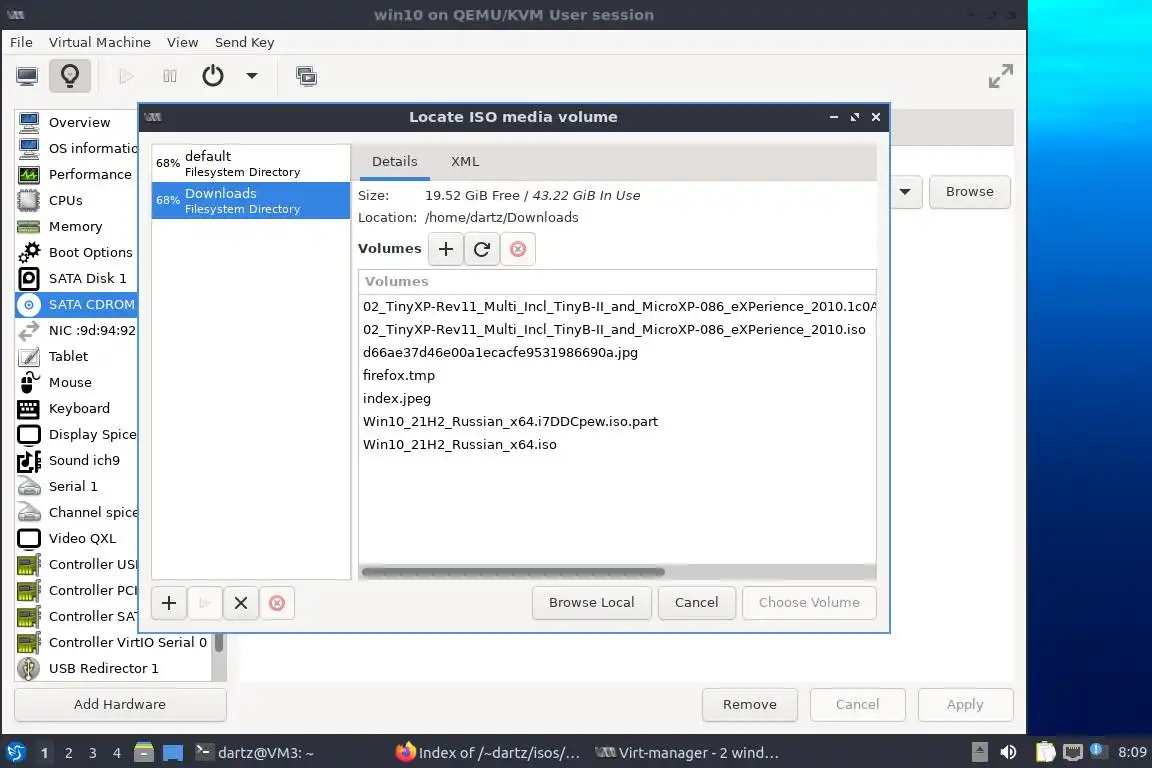Select Mouse hardware entry
The width and height of the screenshot is (1152, 768).
coord(76,382)
